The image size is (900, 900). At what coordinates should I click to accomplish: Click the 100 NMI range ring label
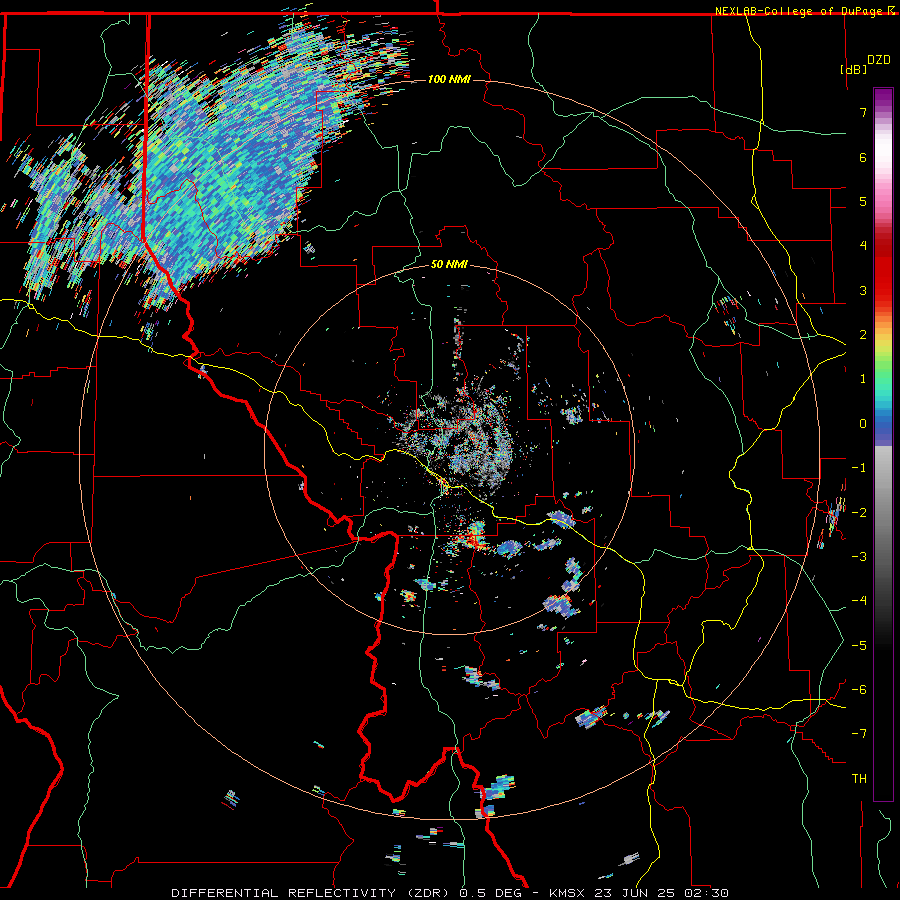[x=449, y=79]
